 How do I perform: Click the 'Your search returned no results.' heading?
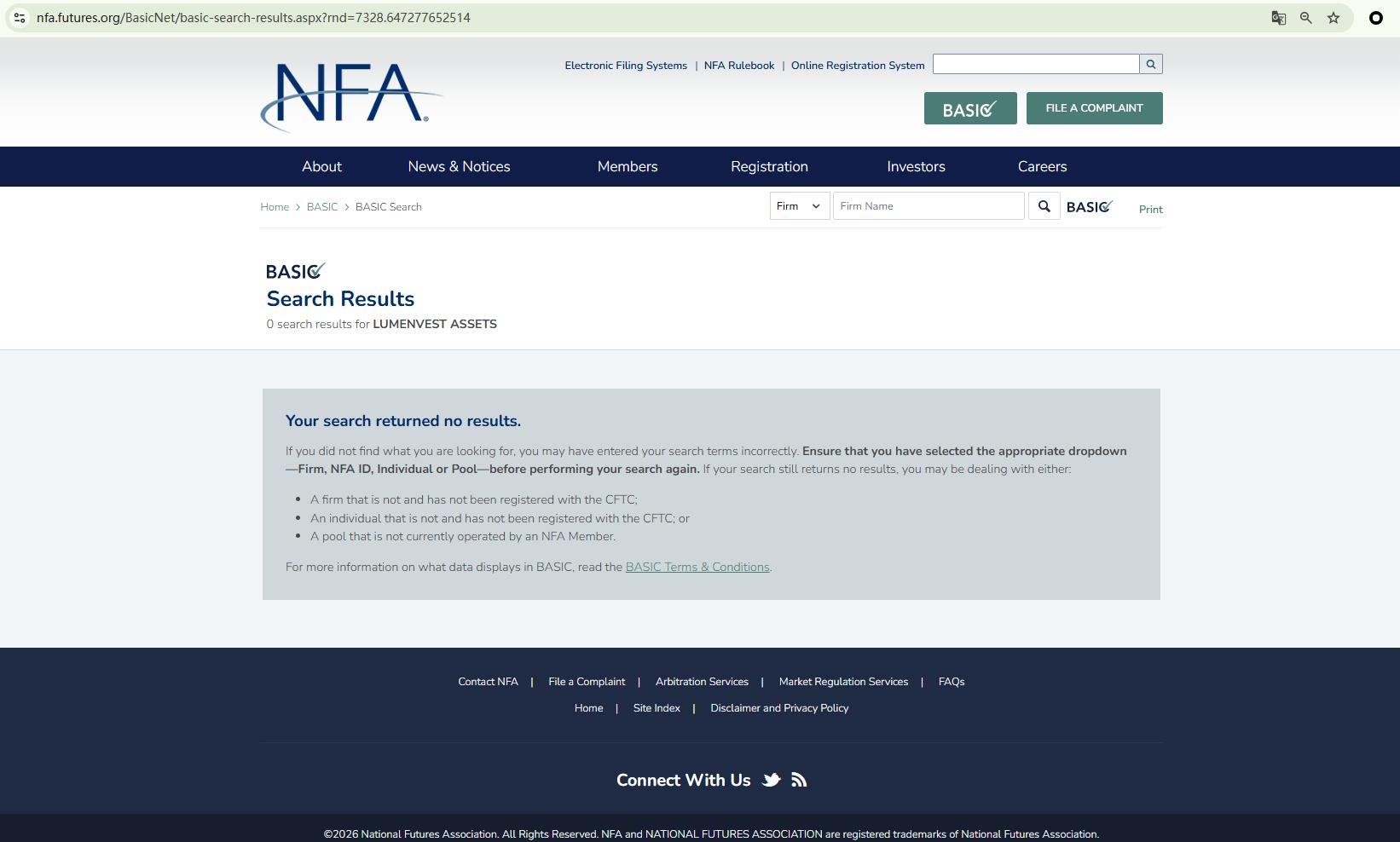click(403, 421)
